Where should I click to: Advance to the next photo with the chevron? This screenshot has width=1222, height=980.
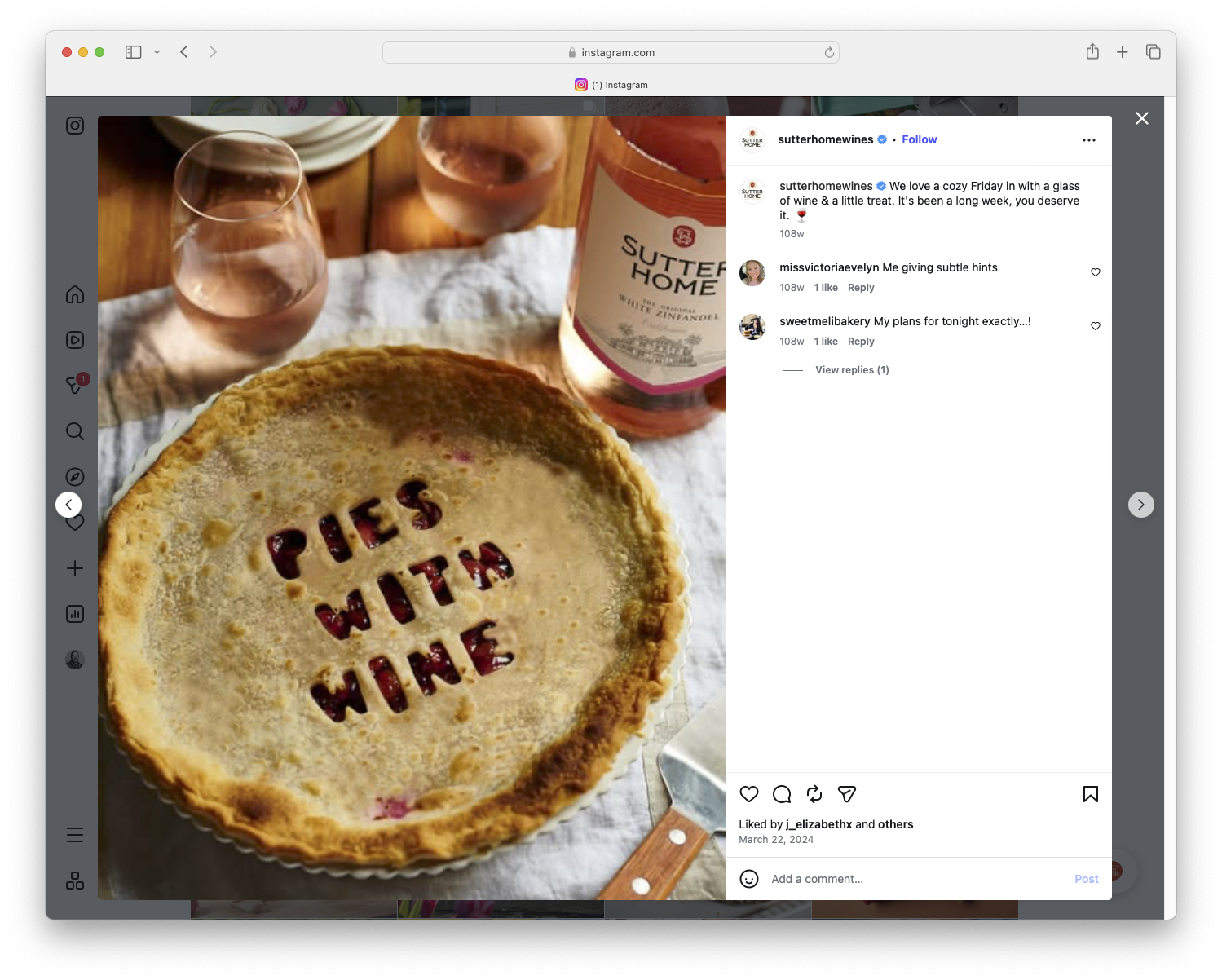click(x=1141, y=504)
